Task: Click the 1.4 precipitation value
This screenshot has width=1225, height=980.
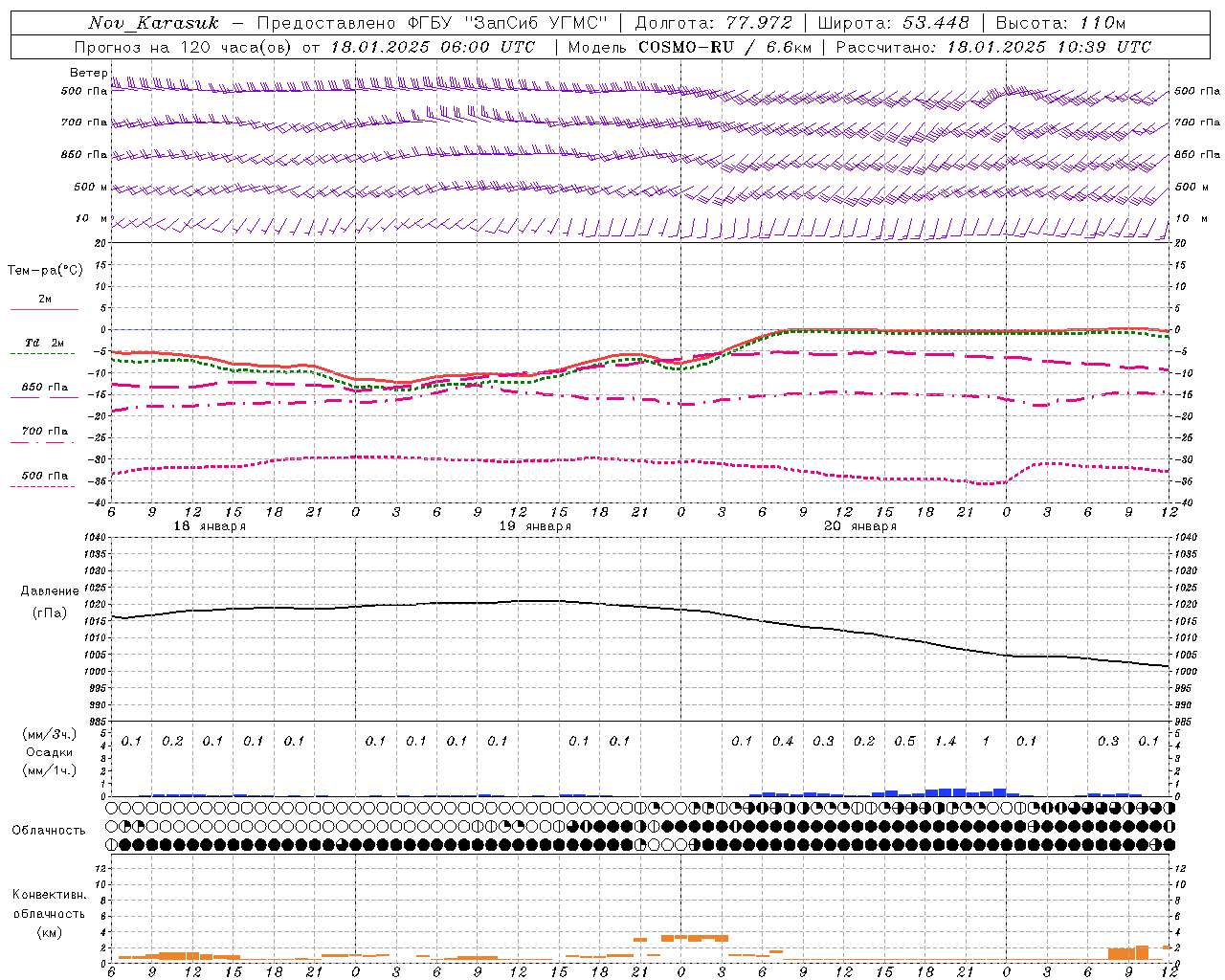Action: click(946, 742)
